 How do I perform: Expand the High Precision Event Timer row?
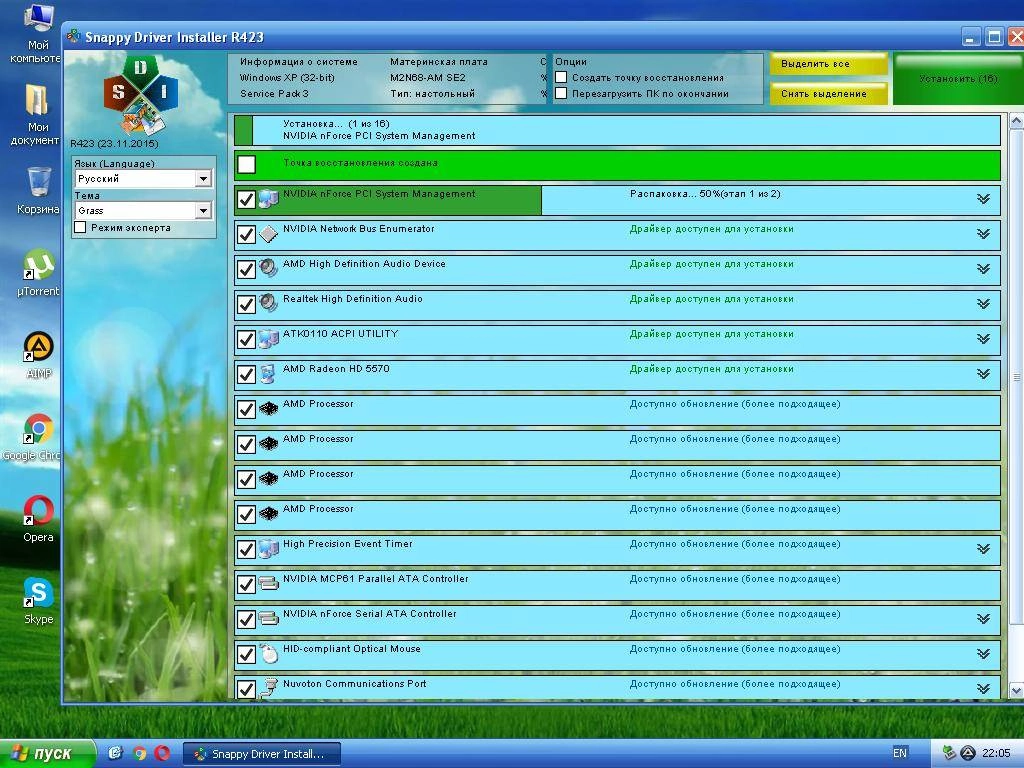983,549
